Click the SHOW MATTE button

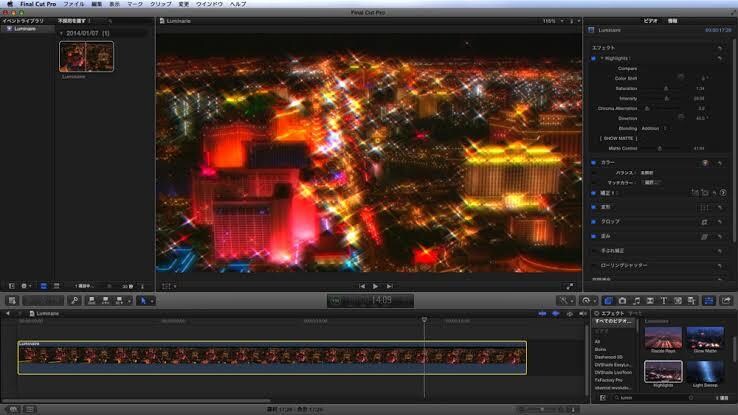[x=618, y=138]
